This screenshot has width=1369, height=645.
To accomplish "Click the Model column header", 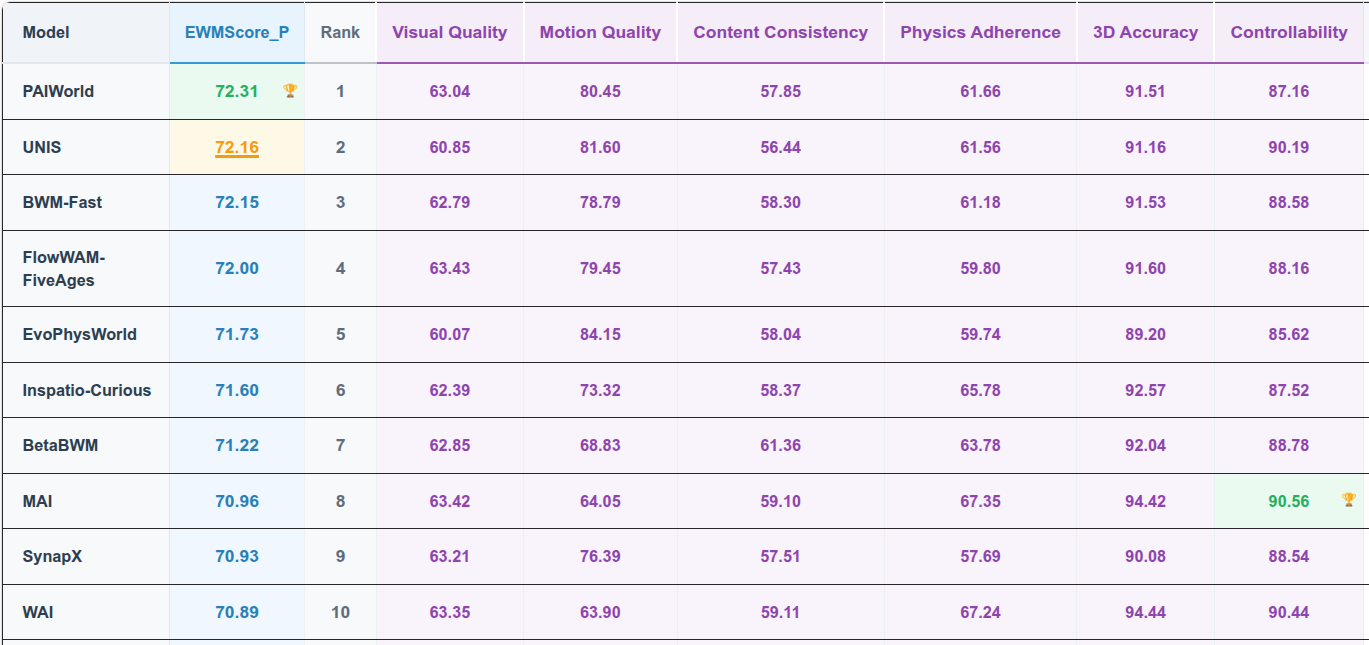I will pyautogui.click(x=86, y=32).
